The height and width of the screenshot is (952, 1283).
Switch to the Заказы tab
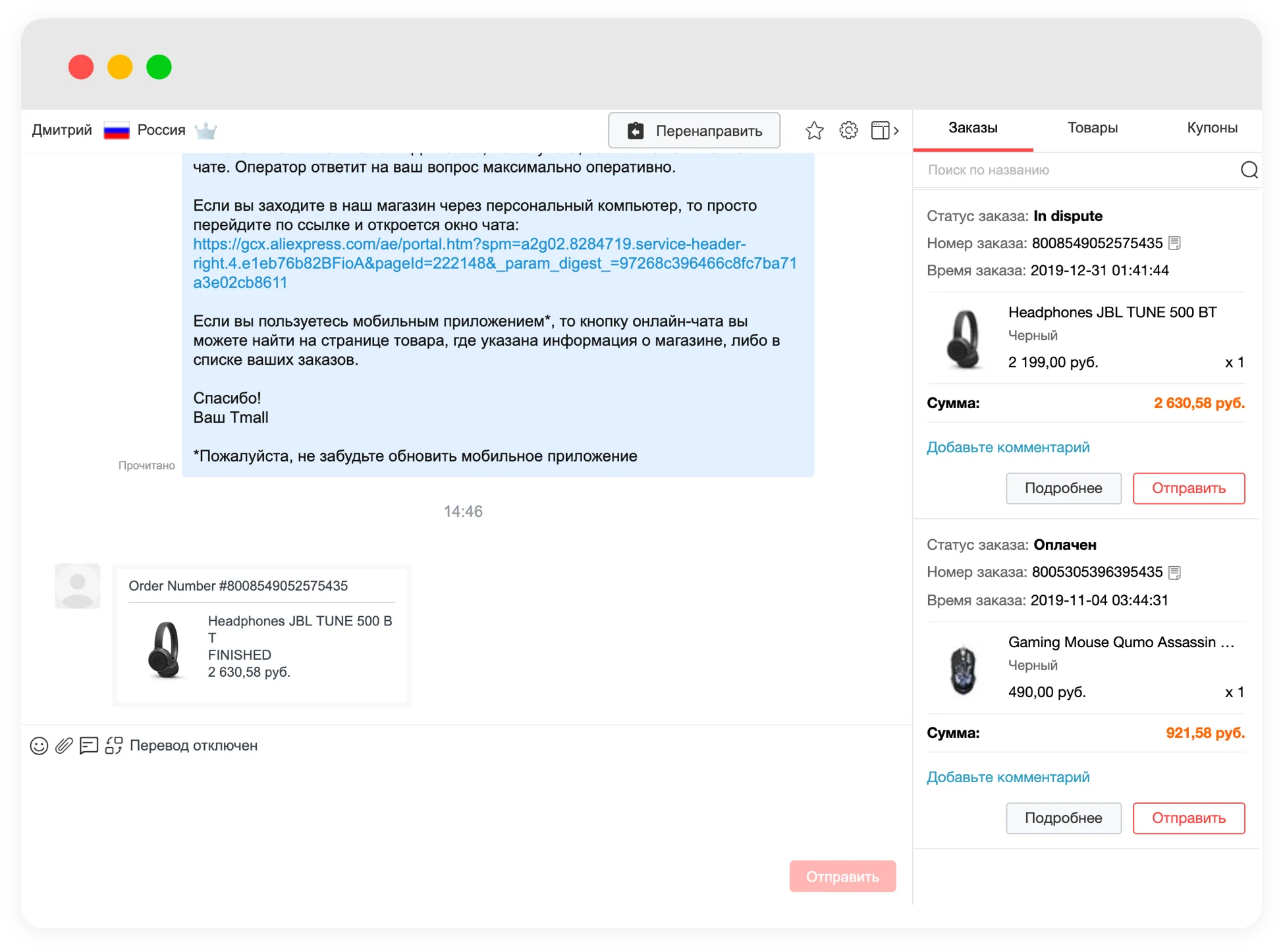pos(973,128)
